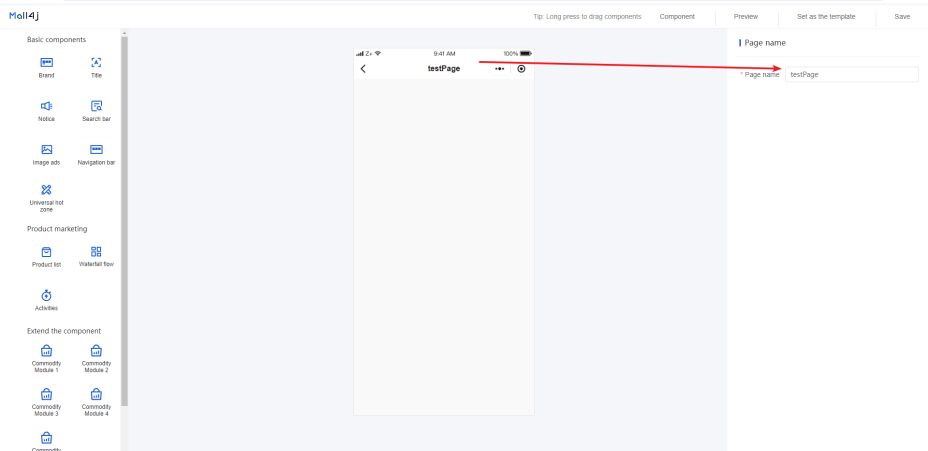Screen dimensions: 928x451
Task: Focus the Page name input field
Action: click(852, 75)
